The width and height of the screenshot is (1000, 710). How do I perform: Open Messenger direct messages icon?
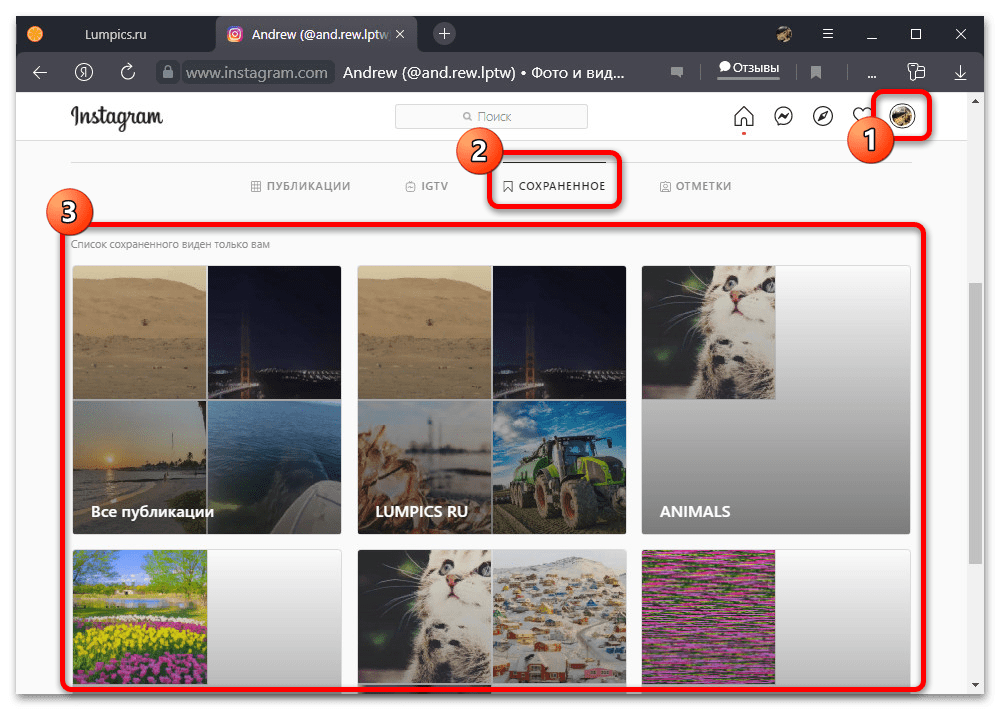click(784, 117)
